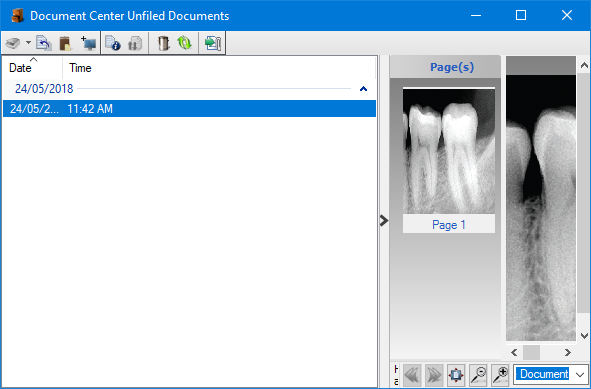Select the 11:42 AM document row
This screenshot has width=591, height=389.
click(x=189, y=109)
